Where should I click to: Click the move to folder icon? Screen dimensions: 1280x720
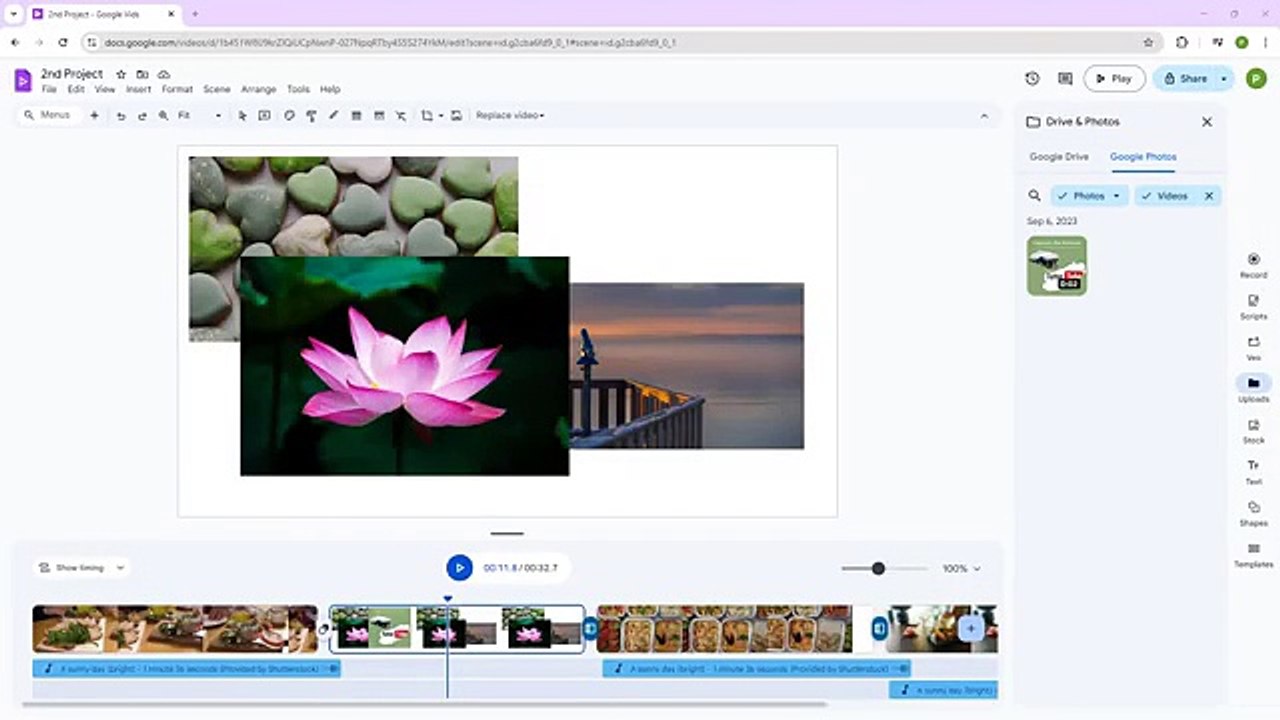[x=142, y=74]
